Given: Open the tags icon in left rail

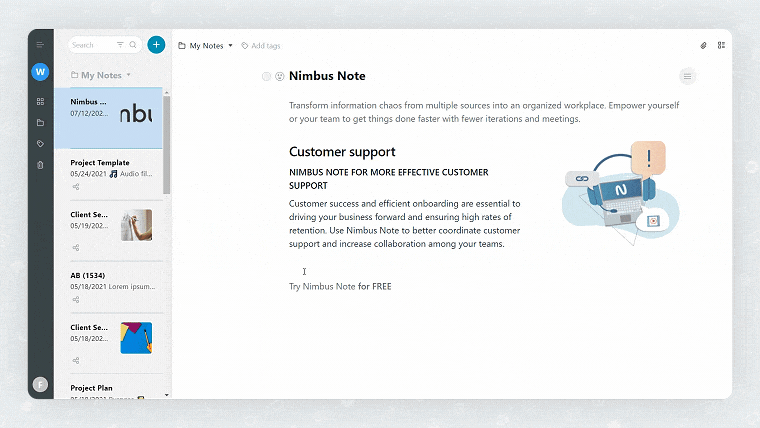Looking at the screenshot, I should point(40,144).
